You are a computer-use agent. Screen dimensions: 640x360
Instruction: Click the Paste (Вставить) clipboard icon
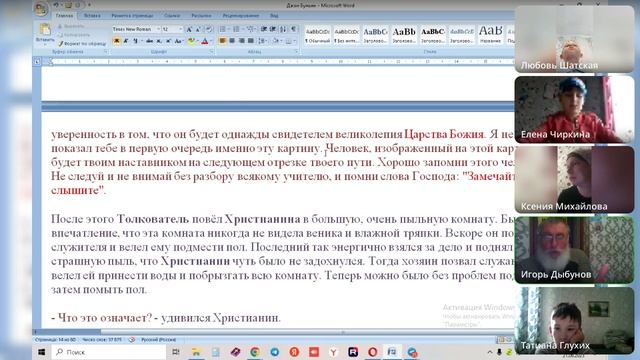click(45, 30)
